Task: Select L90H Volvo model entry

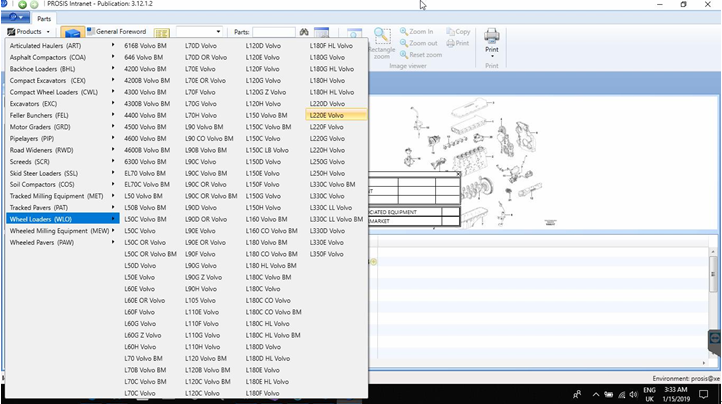Action: click(x=201, y=289)
